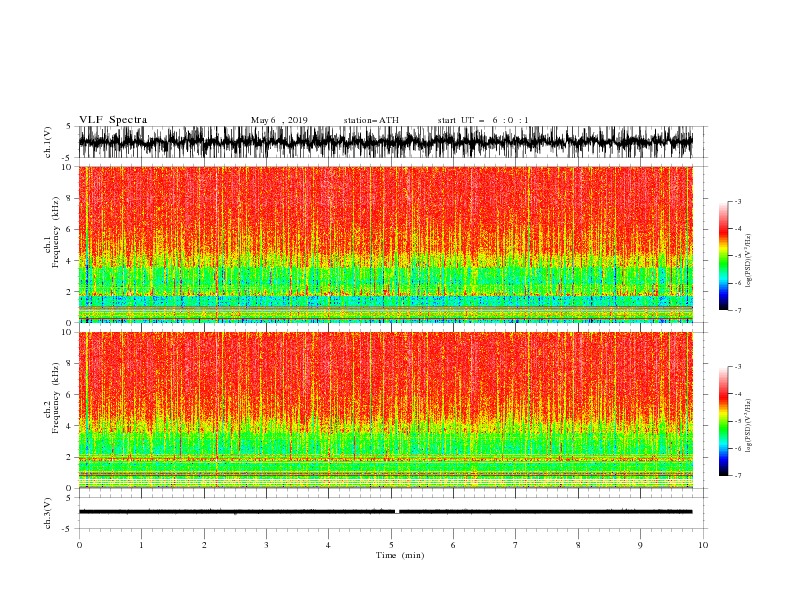Click the time axis tick label '7'
This screenshot has width=792, height=612.
(x=516, y=545)
